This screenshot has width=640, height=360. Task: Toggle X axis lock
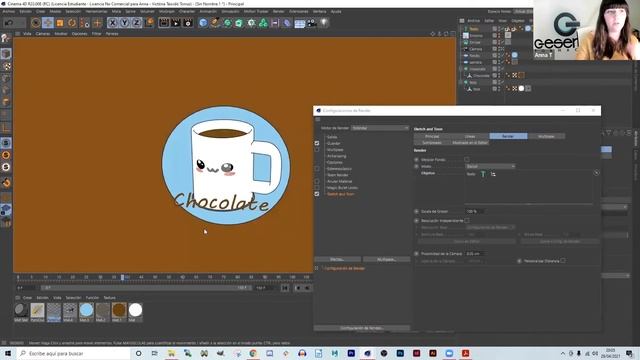pos(113,23)
